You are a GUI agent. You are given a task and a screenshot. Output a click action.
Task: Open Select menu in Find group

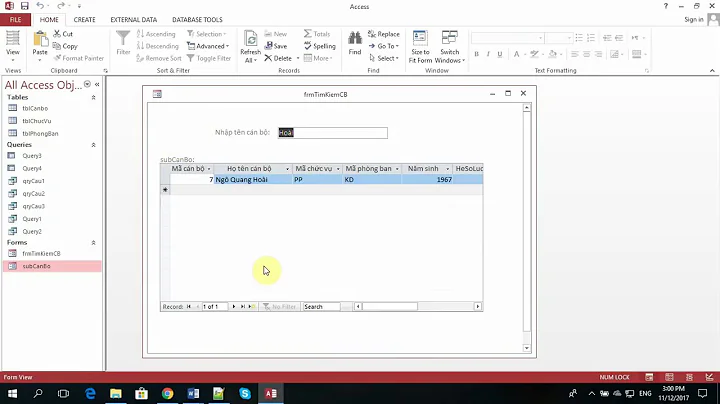pyautogui.click(x=384, y=58)
